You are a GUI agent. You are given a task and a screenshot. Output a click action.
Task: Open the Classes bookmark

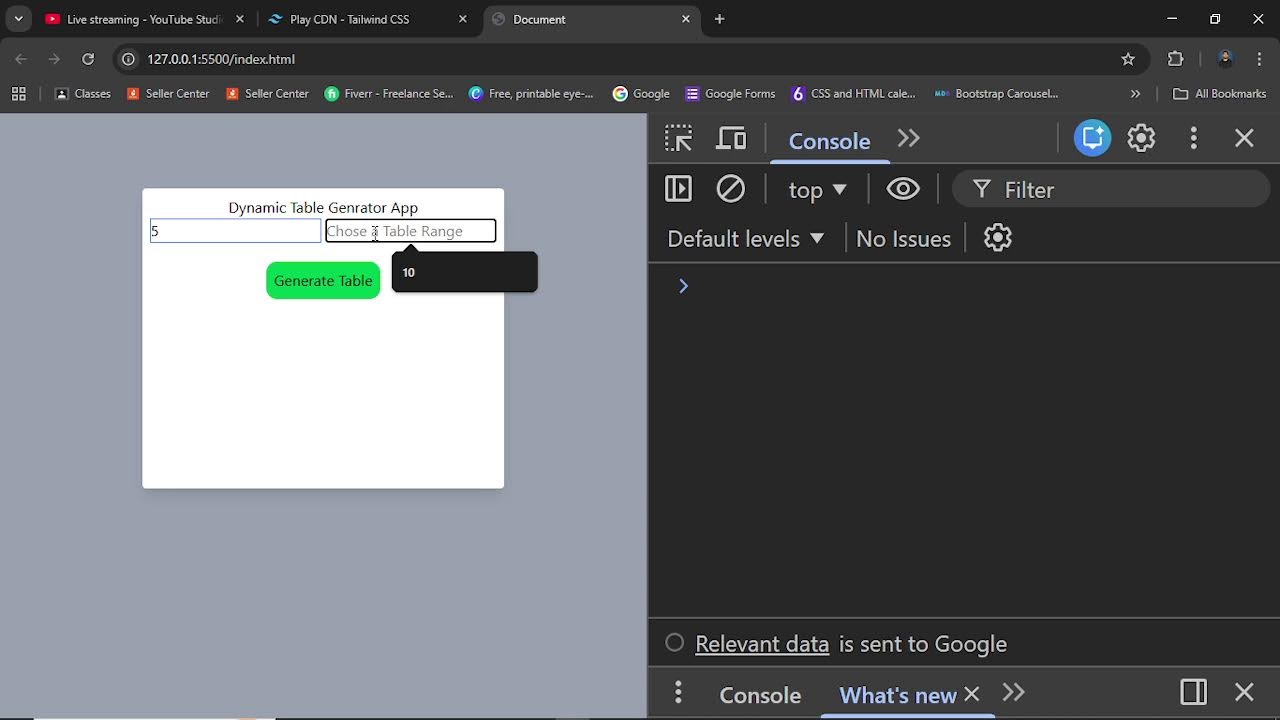(83, 93)
